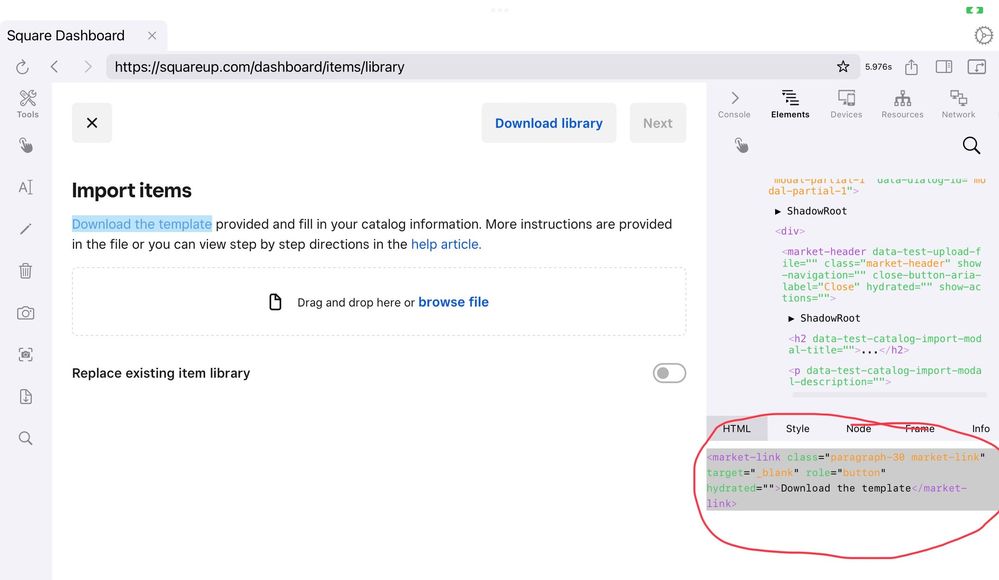Open the help article link
This screenshot has width=999, height=580.
(x=446, y=244)
